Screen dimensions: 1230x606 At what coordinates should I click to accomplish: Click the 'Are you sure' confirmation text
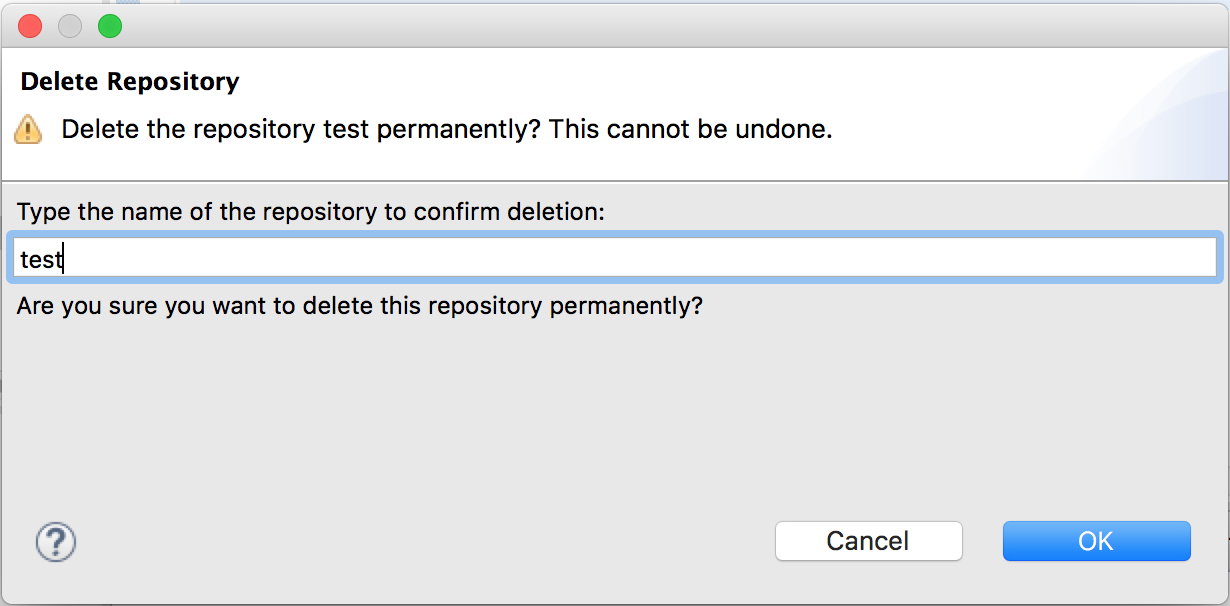pos(360,305)
